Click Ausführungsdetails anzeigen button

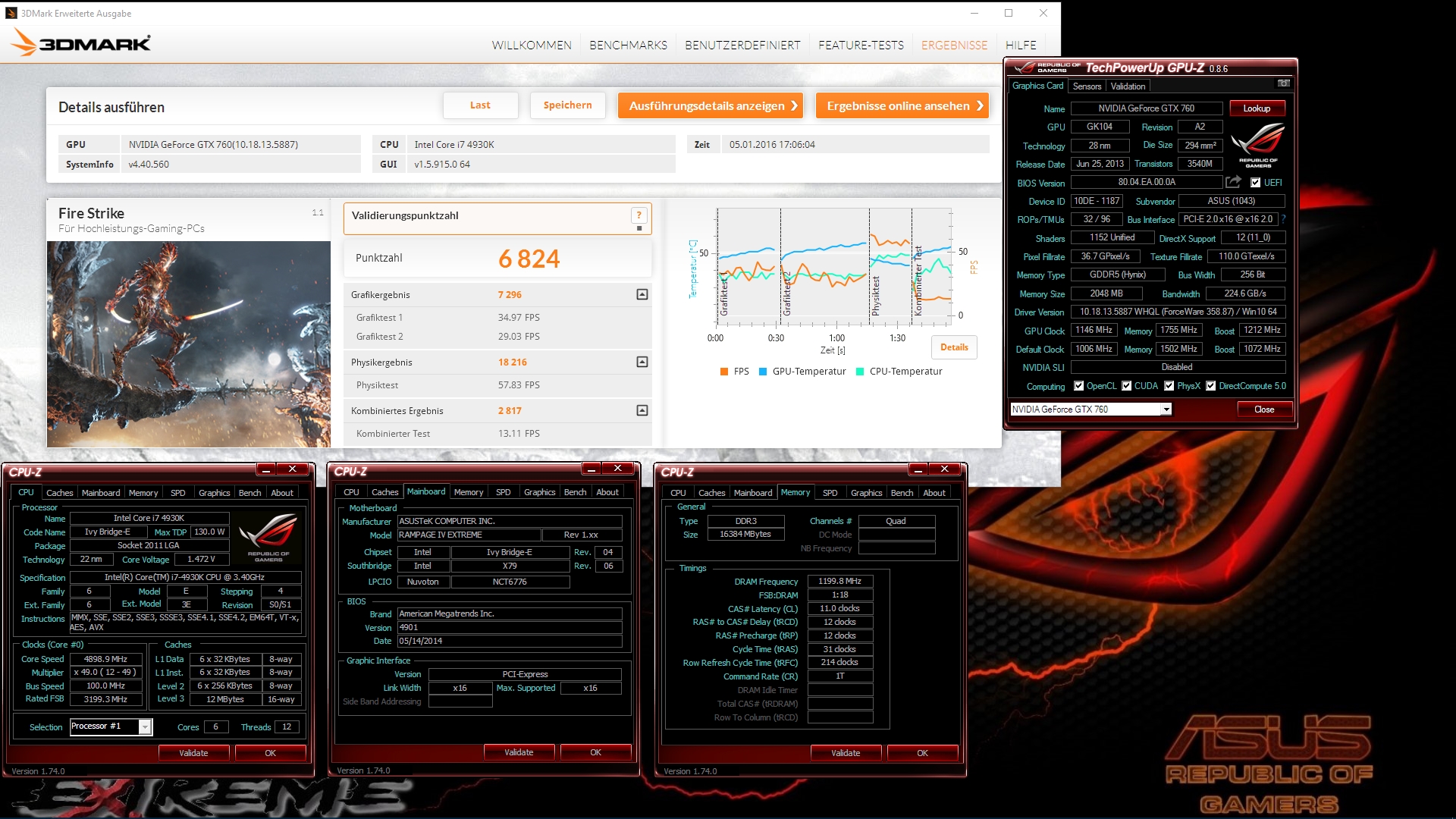[x=711, y=105]
